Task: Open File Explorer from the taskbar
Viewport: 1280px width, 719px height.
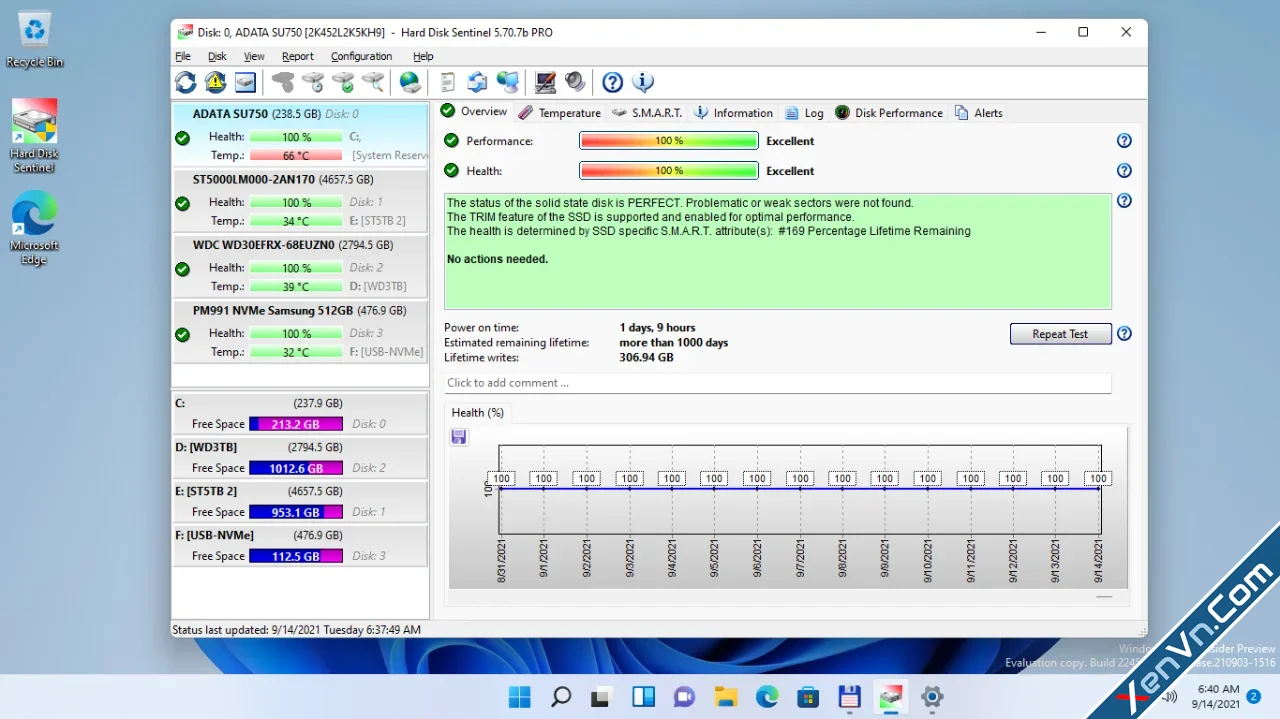Action: point(725,697)
